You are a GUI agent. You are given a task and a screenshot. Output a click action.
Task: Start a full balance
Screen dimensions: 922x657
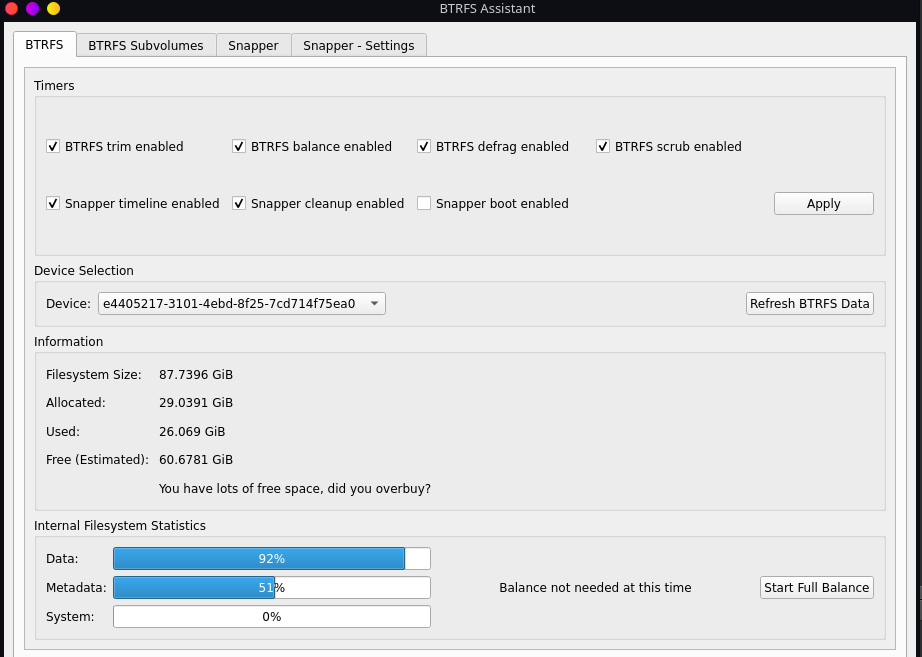[816, 587]
